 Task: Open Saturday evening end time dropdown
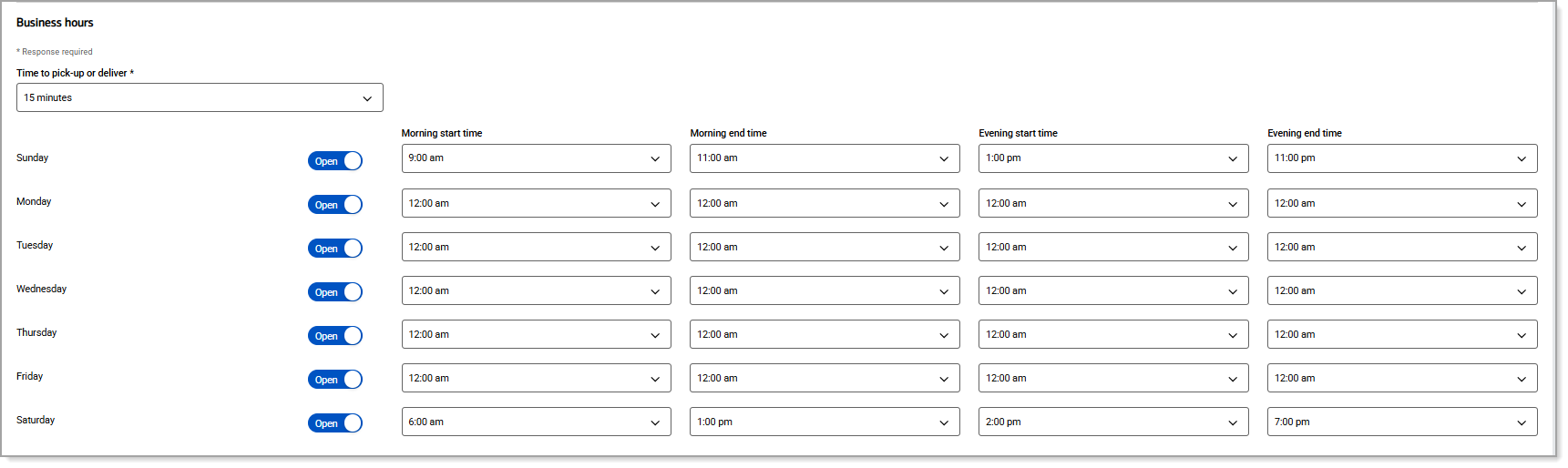click(x=1402, y=422)
